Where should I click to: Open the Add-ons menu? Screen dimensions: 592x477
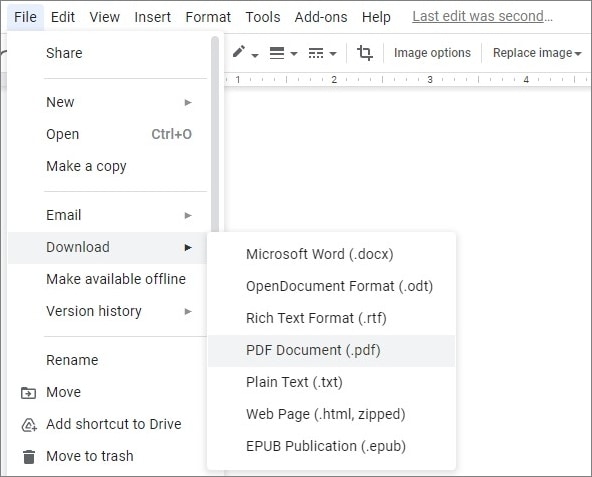click(321, 17)
